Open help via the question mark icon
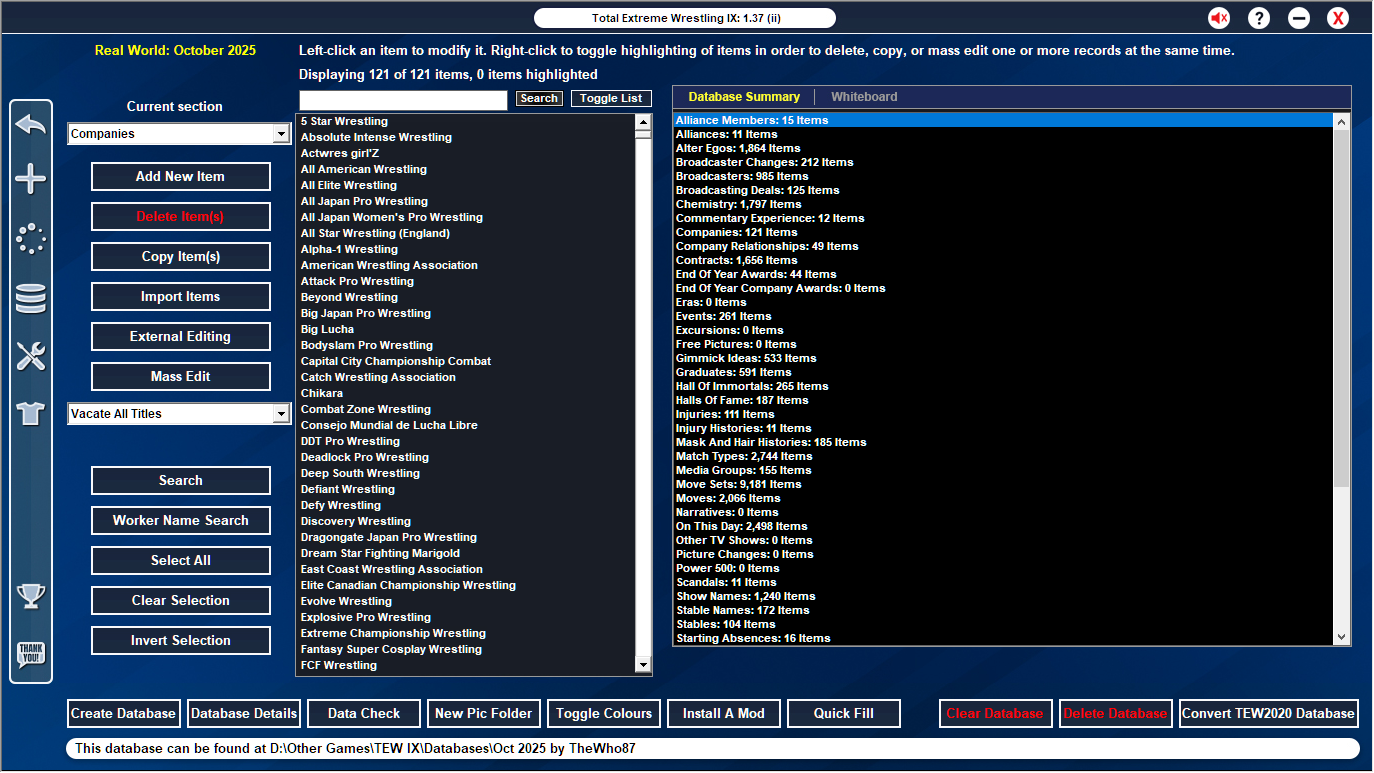 coord(1259,18)
